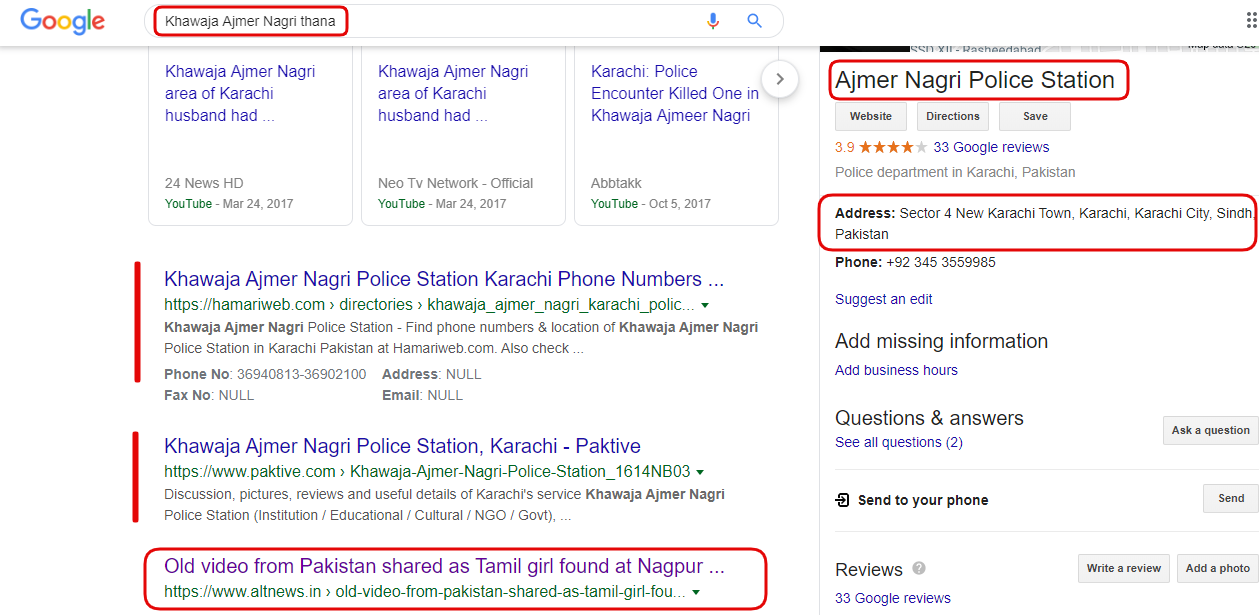Open the Neo Tv Network video card
This screenshot has width=1259, height=615.
coord(463,134)
